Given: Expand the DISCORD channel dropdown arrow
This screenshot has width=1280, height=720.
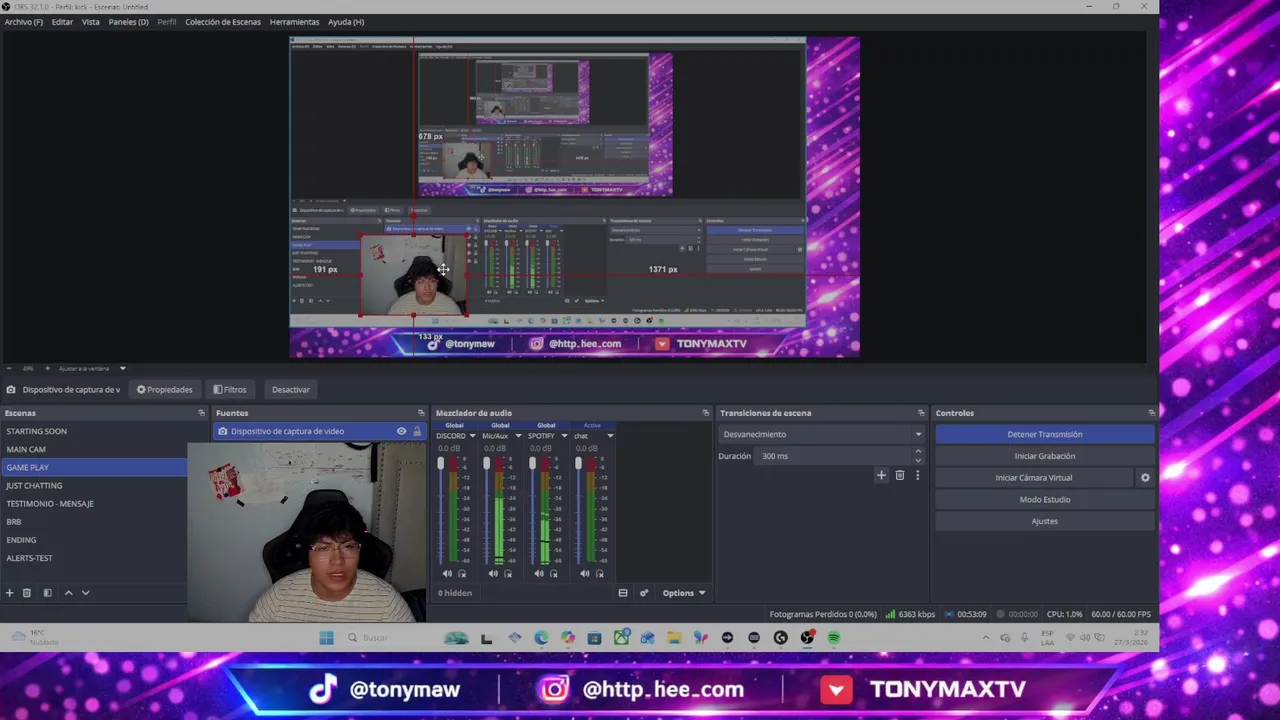Looking at the screenshot, I should point(472,436).
